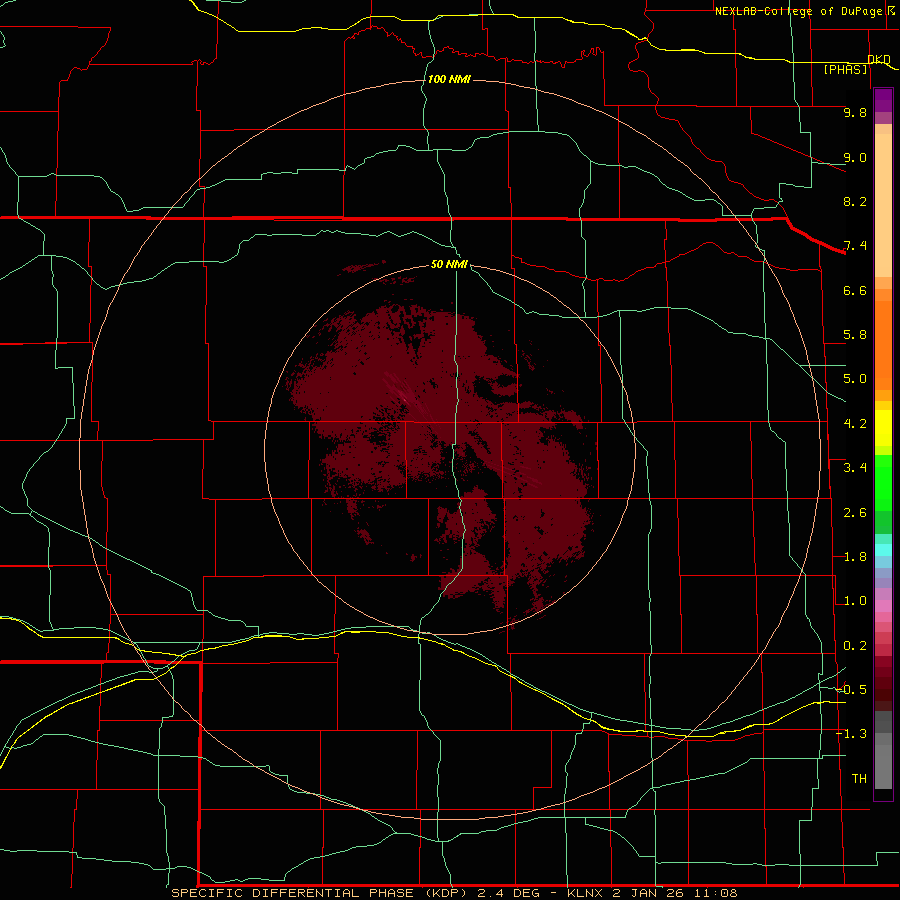Click the peach segment of the color scale

pyautogui.click(x=883, y=205)
